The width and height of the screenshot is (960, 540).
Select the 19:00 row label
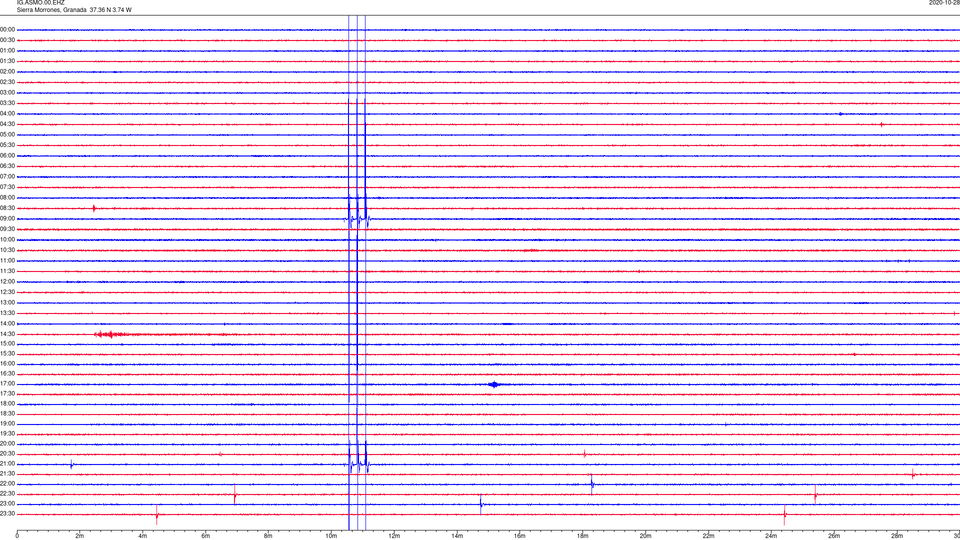tap(7, 424)
